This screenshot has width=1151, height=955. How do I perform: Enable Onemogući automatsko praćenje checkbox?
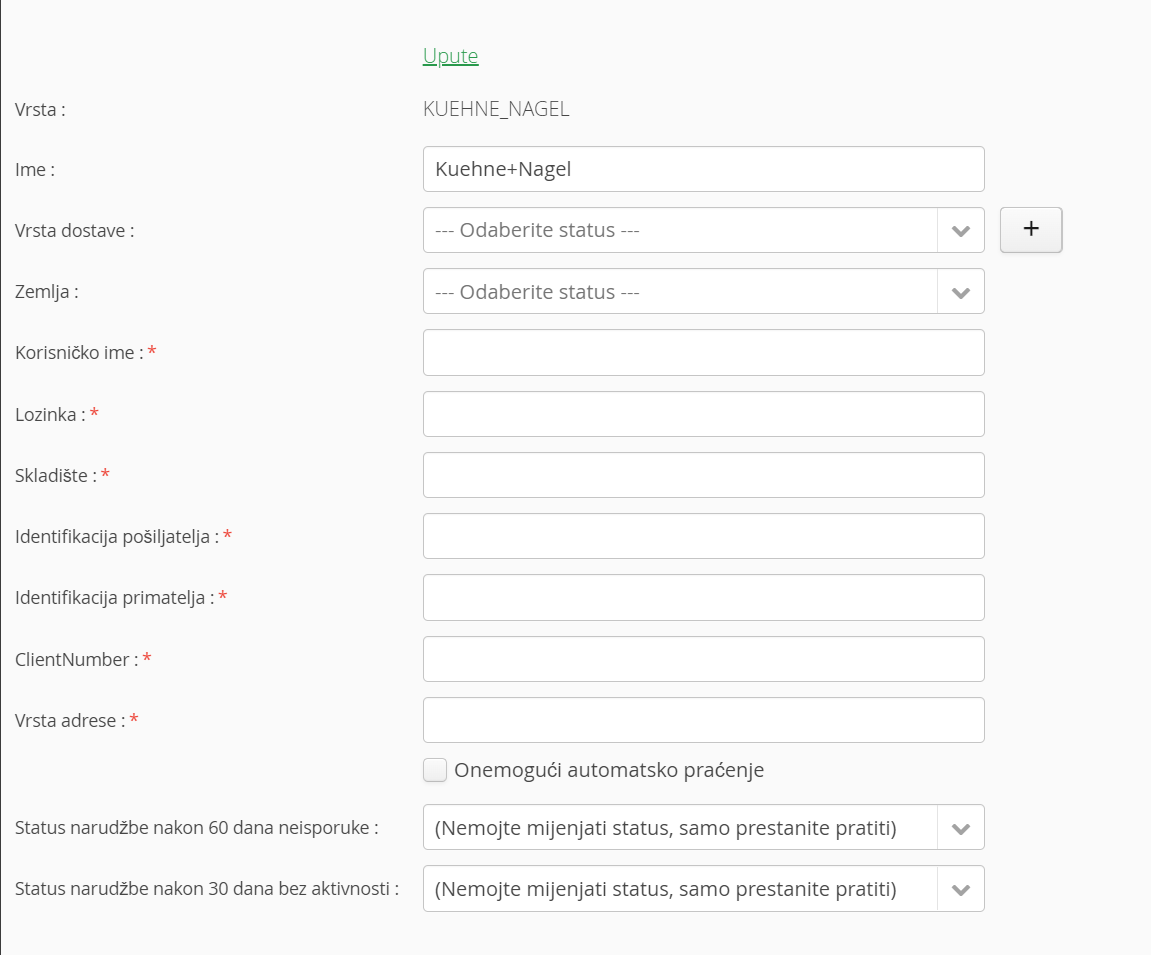(435, 770)
